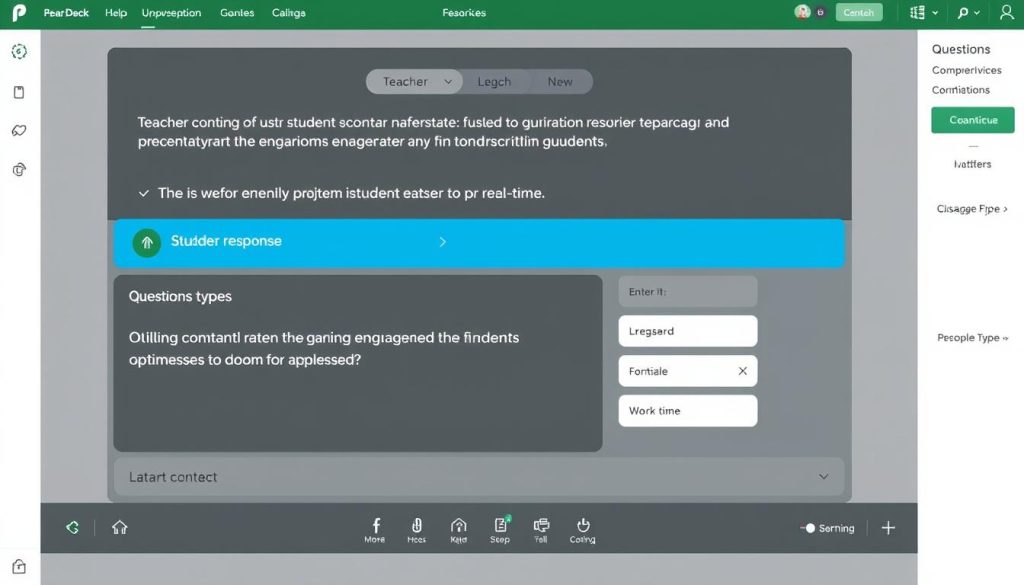Select the Fesorkes header item

coord(464,12)
